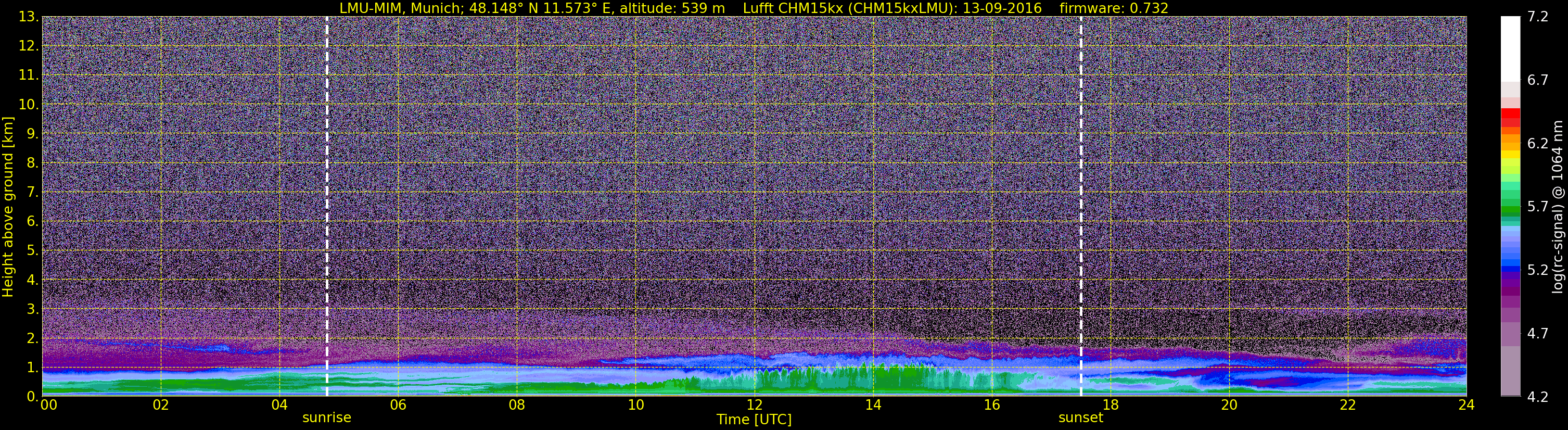Click the 'log(rc-signal) @ 1064 nm' colorbar label
This screenshot has width=1568, height=430.
1558,207
